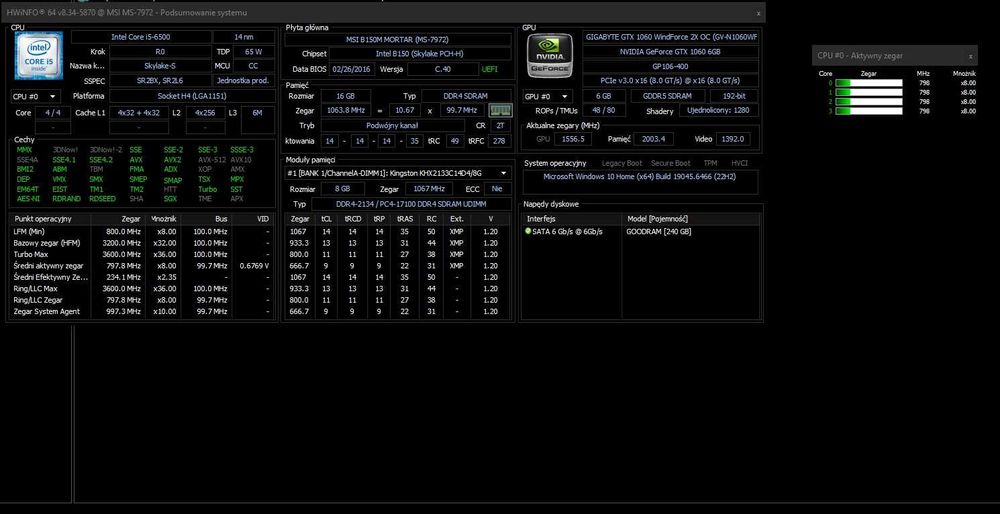Click the GIGABYTE GTX 1060 WindForce card name
This screenshot has width=1000, height=514.
[670, 37]
